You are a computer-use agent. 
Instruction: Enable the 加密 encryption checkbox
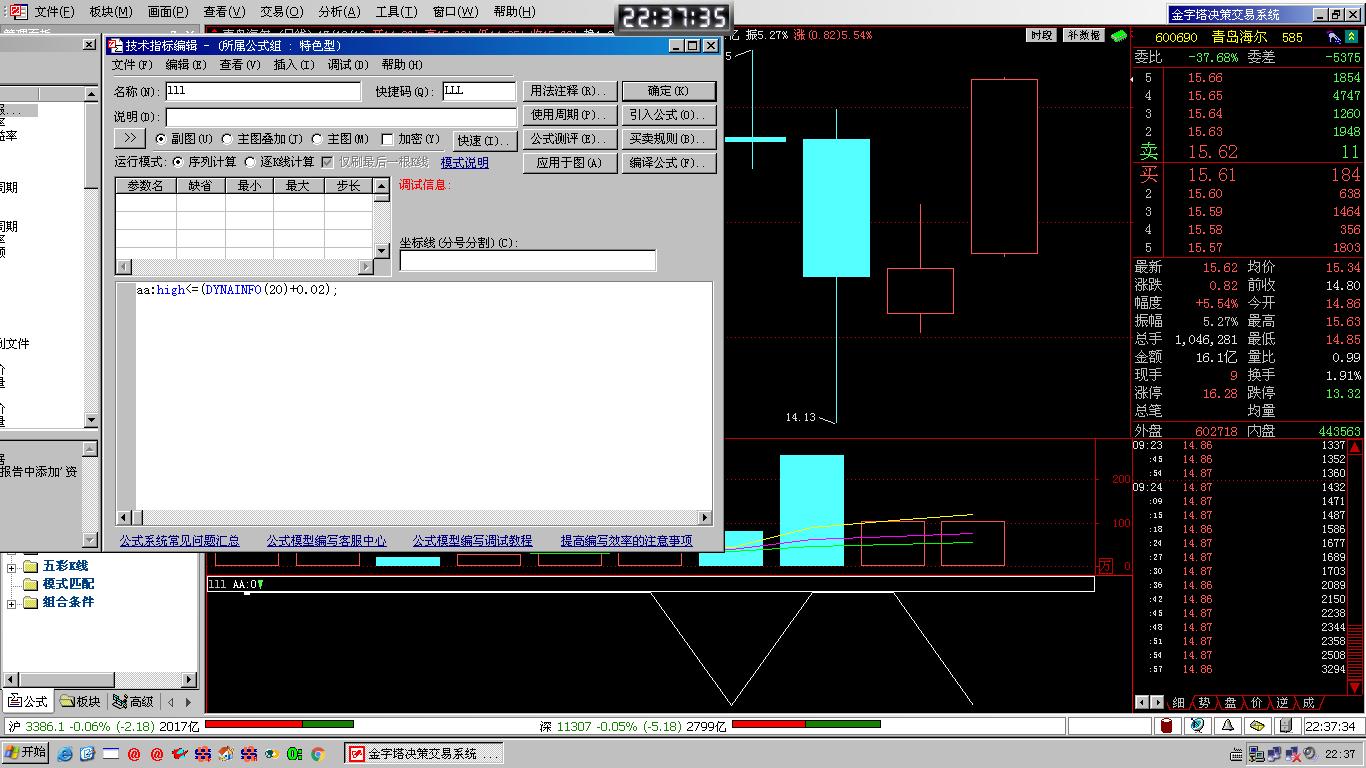(x=388, y=139)
